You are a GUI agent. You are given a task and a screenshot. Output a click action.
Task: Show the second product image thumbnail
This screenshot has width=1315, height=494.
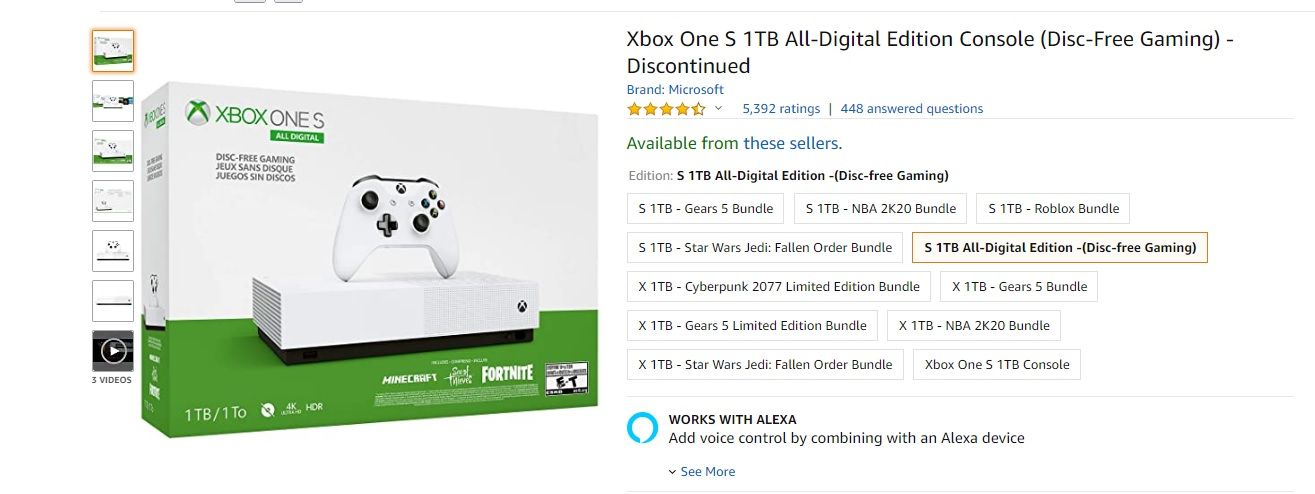tap(112, 101)
